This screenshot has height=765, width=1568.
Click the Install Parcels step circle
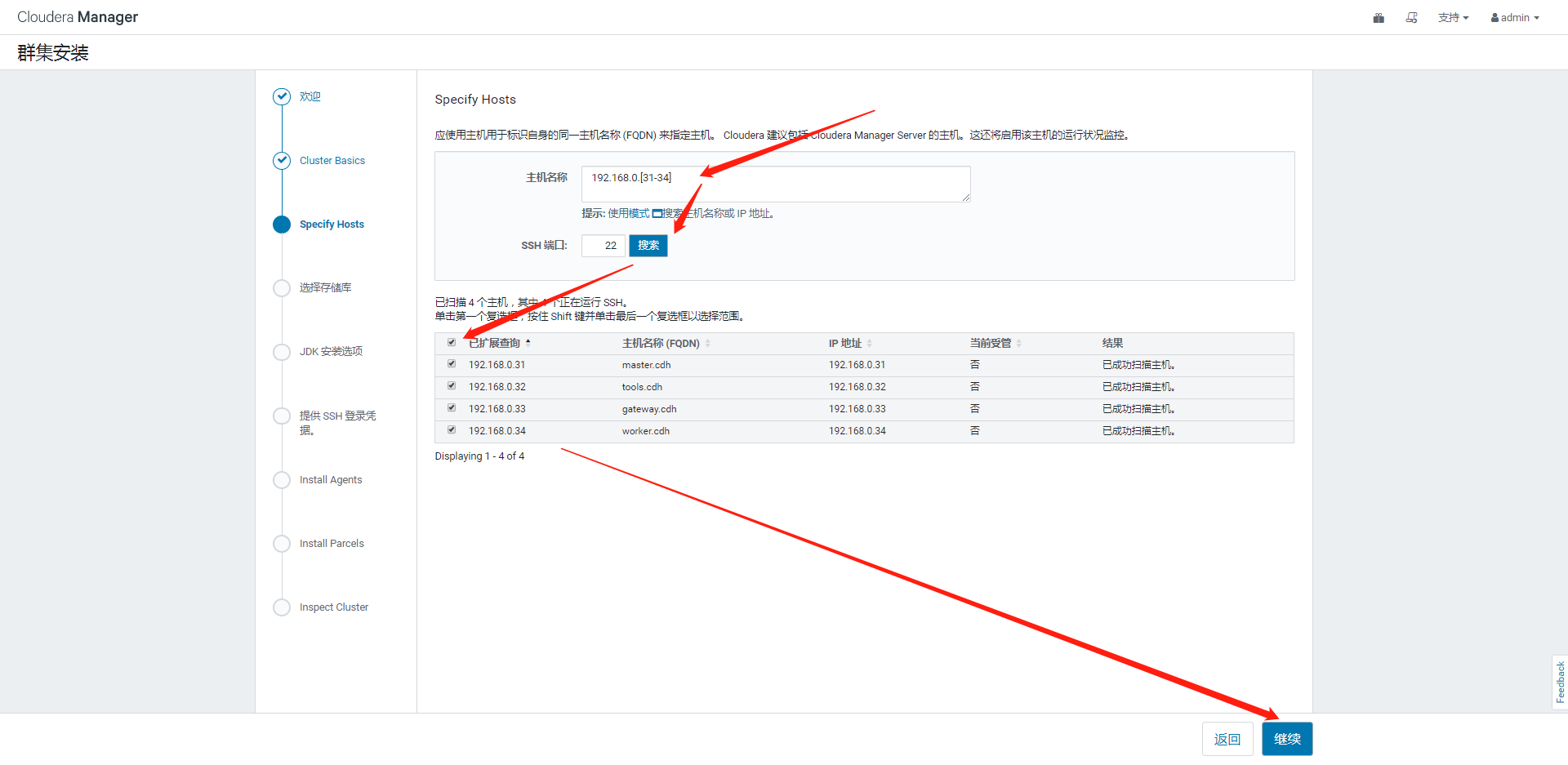(282, 544)
